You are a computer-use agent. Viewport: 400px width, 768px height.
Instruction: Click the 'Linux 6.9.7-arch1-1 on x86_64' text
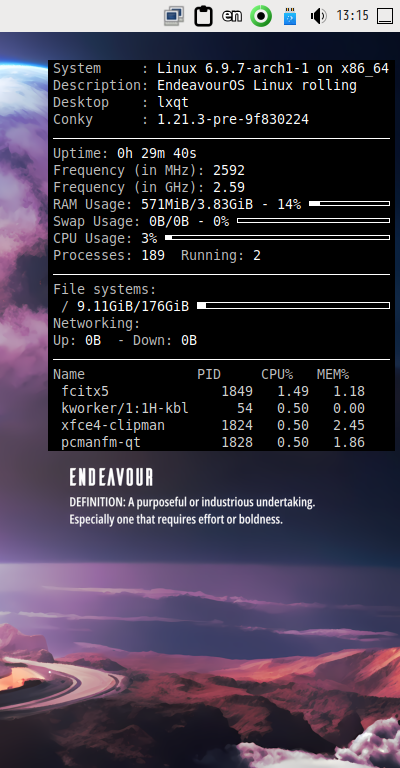pos(273,69)
